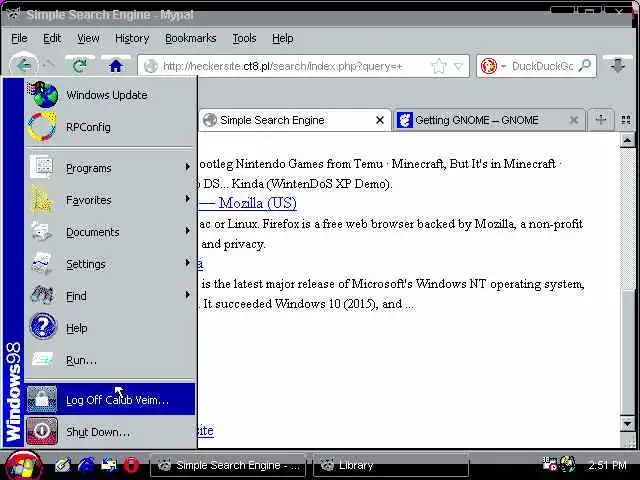Open the downloads arrow button
Viewport: 640px width, 480px height.
point(618,65)
